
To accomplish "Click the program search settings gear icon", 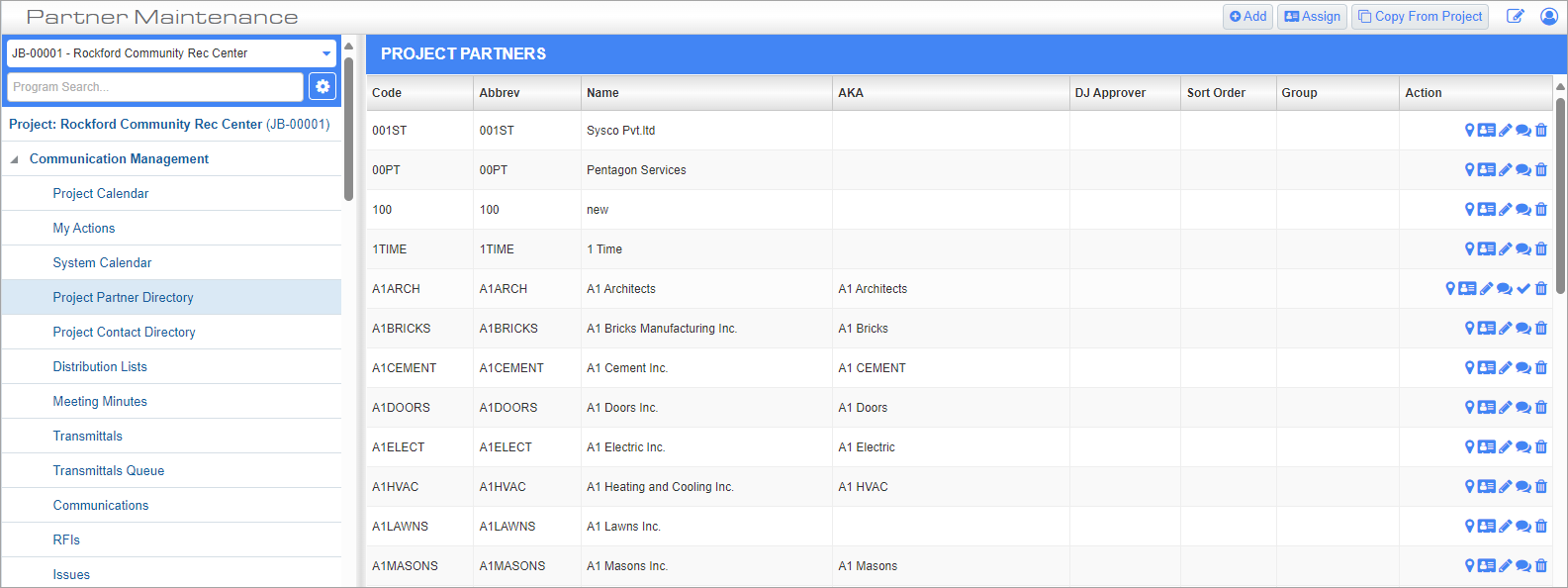I will click(x=323, y=87).
